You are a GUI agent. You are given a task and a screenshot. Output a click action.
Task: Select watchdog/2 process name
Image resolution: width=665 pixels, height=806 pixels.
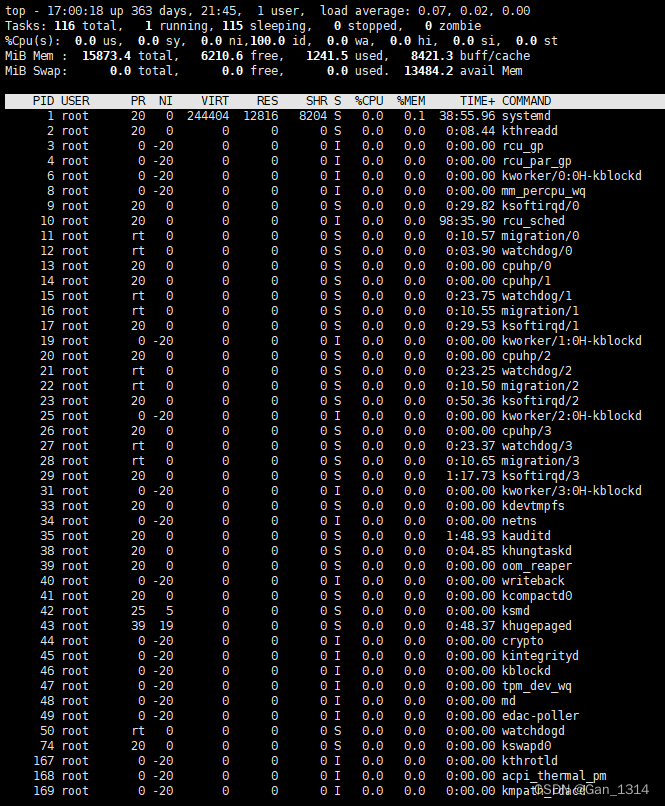(x=537, y=371)
